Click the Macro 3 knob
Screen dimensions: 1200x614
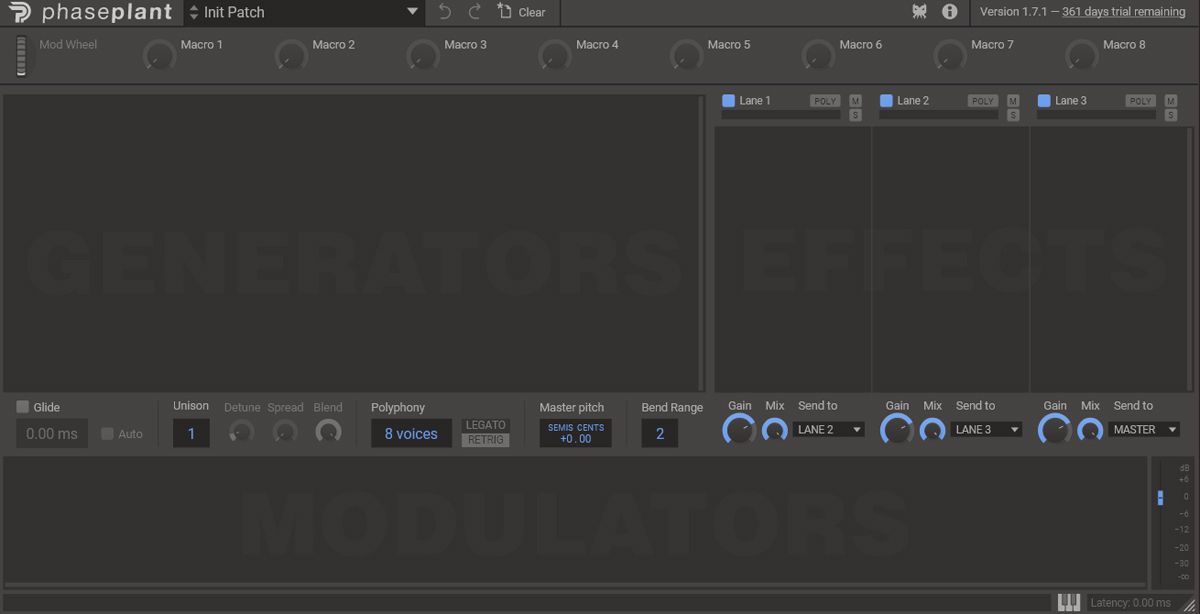coord(422,56)
